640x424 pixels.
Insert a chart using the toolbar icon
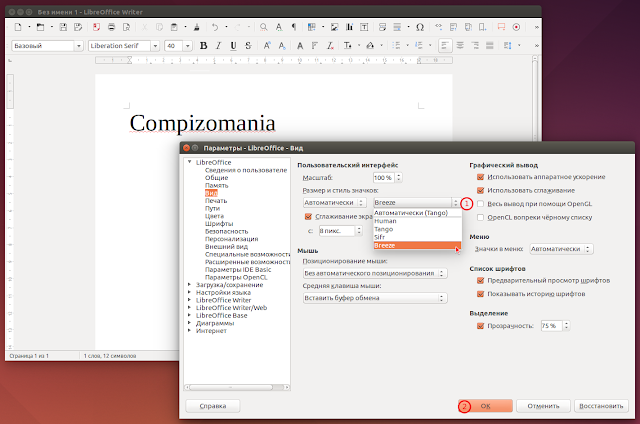click(x=349, y=27)
